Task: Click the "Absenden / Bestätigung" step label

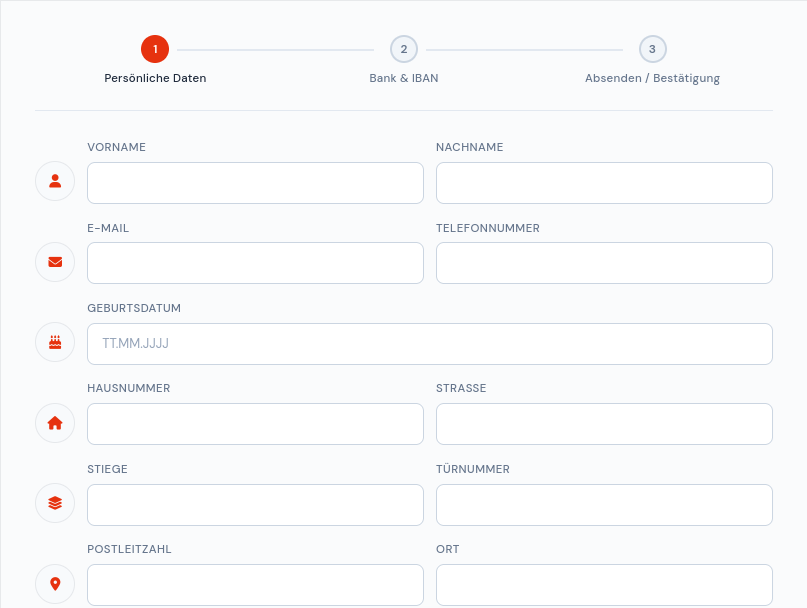Action: pyautogui.click(x=653, y=78)
